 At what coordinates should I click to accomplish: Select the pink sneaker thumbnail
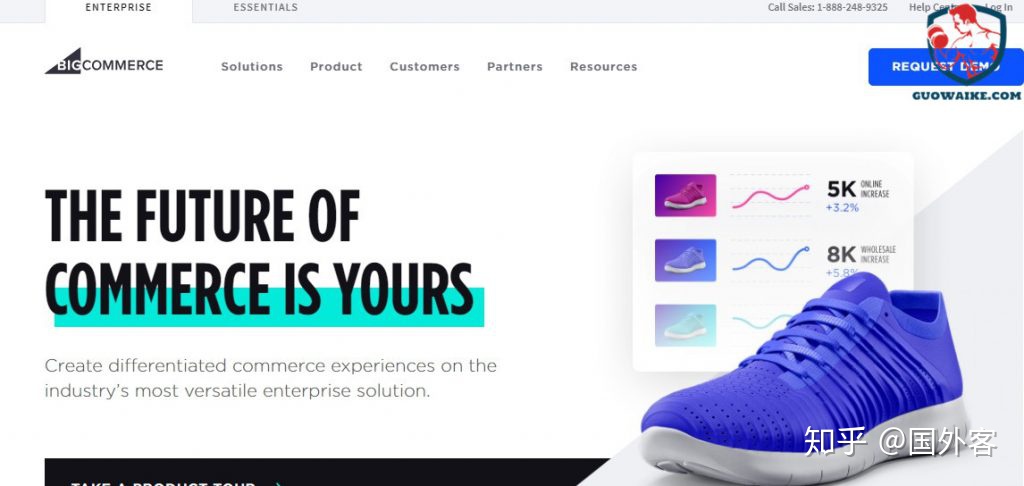coord(685,195)
